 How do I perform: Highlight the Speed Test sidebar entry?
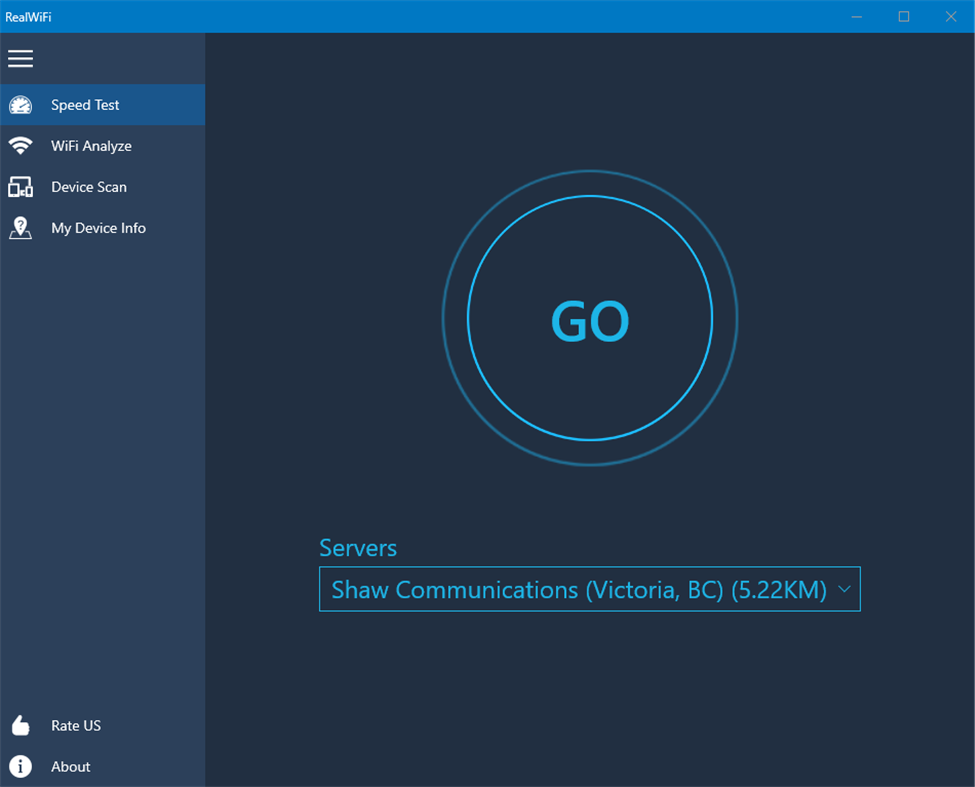point(85,104)
